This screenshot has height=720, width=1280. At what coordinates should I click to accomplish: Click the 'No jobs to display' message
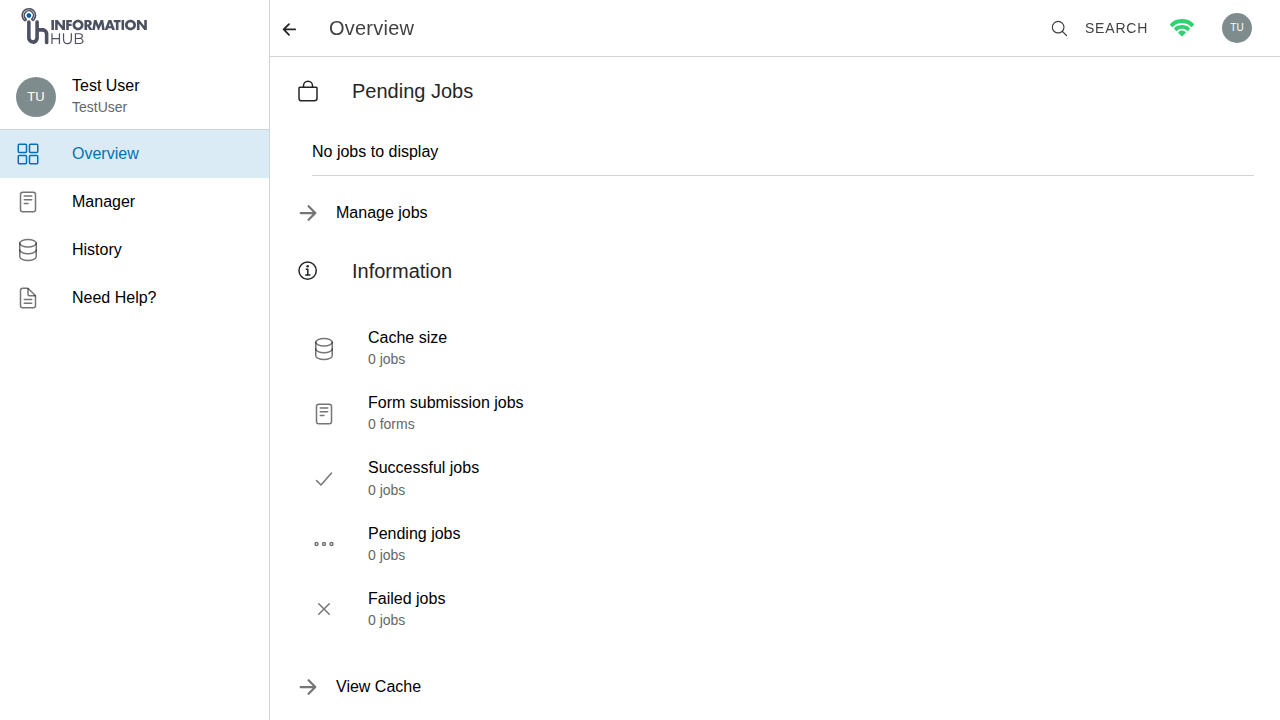click(x=375, y=152)
